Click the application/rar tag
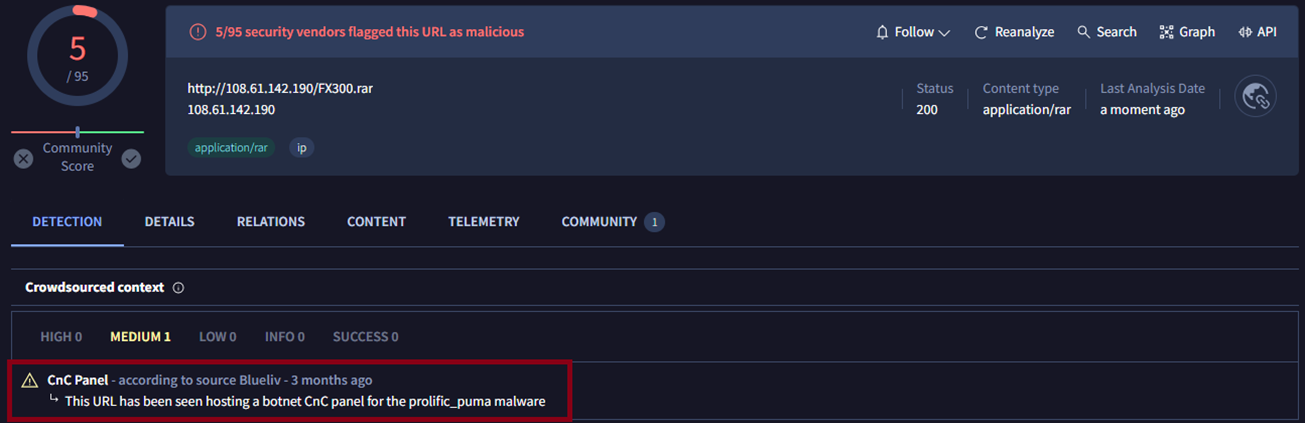 pos(232,147)
